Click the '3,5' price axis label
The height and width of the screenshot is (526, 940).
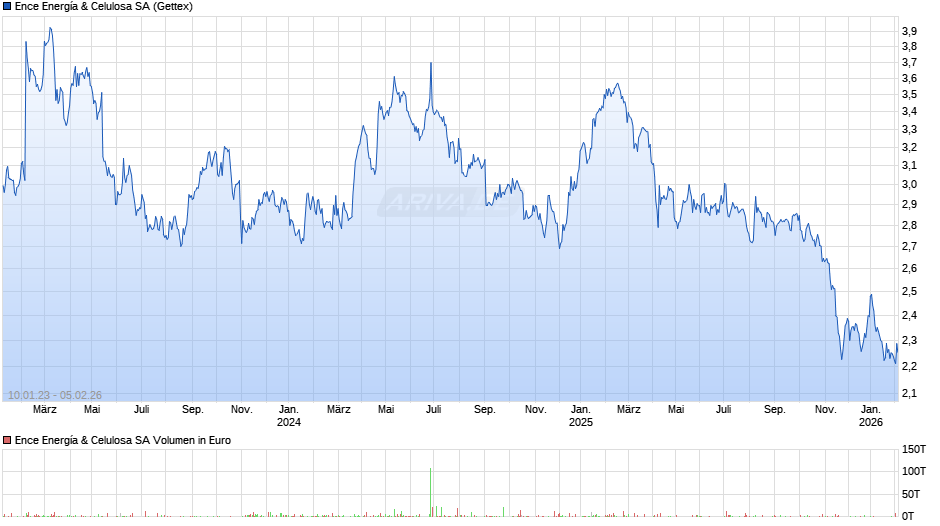tap(909, 95)
